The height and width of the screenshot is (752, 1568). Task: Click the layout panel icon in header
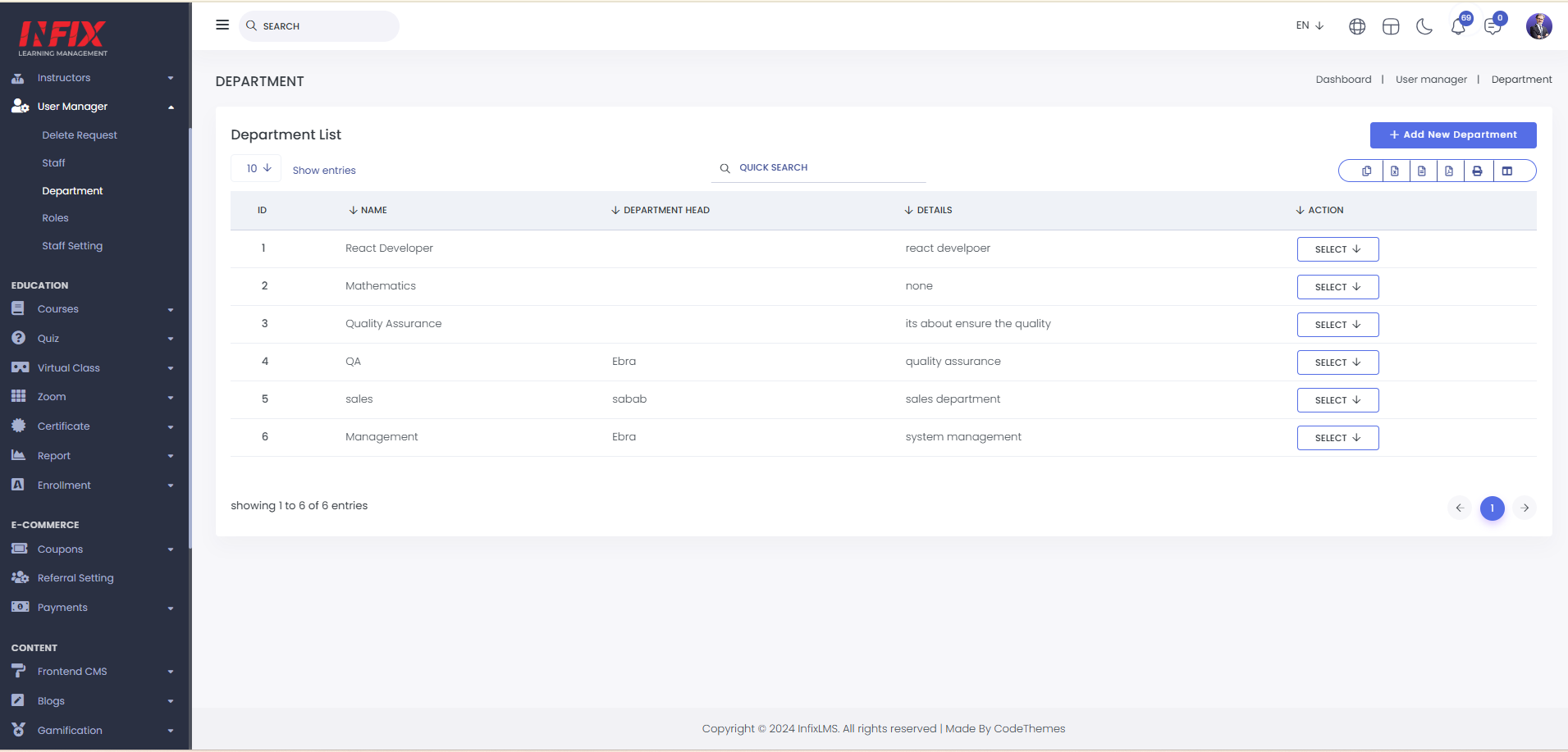click(1391, 26)
